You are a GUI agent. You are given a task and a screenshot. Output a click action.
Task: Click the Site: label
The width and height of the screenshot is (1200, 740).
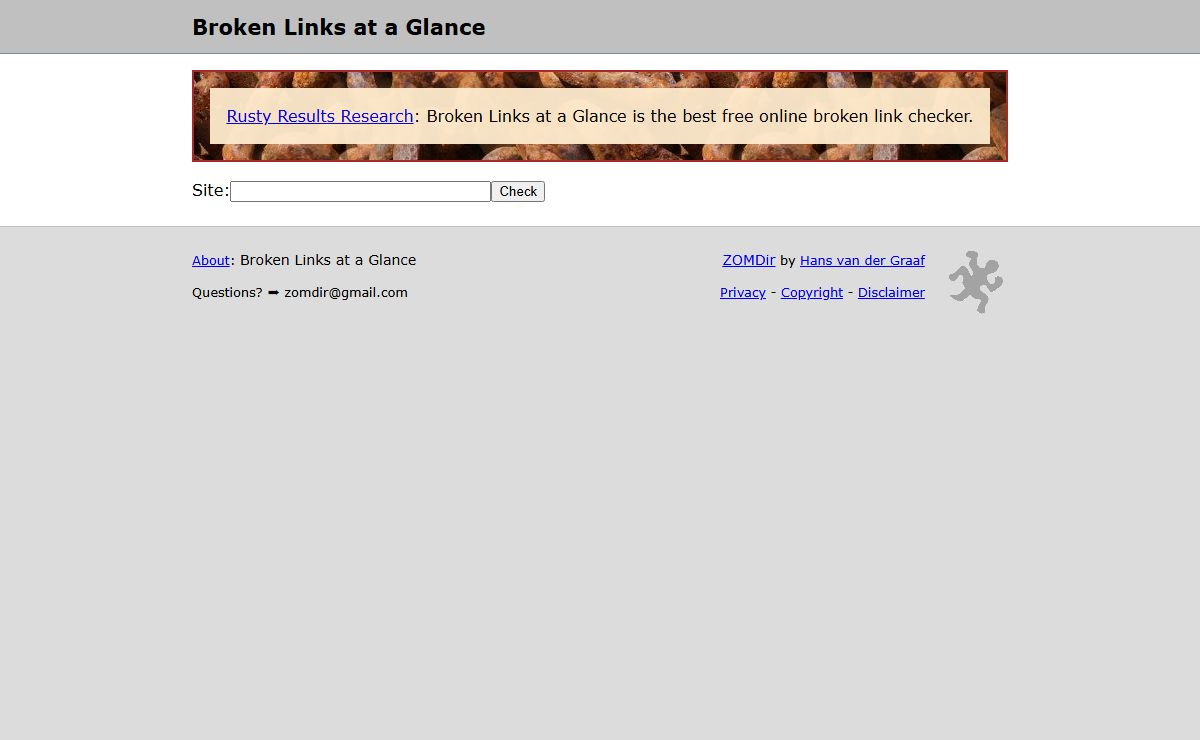point(211,190)
